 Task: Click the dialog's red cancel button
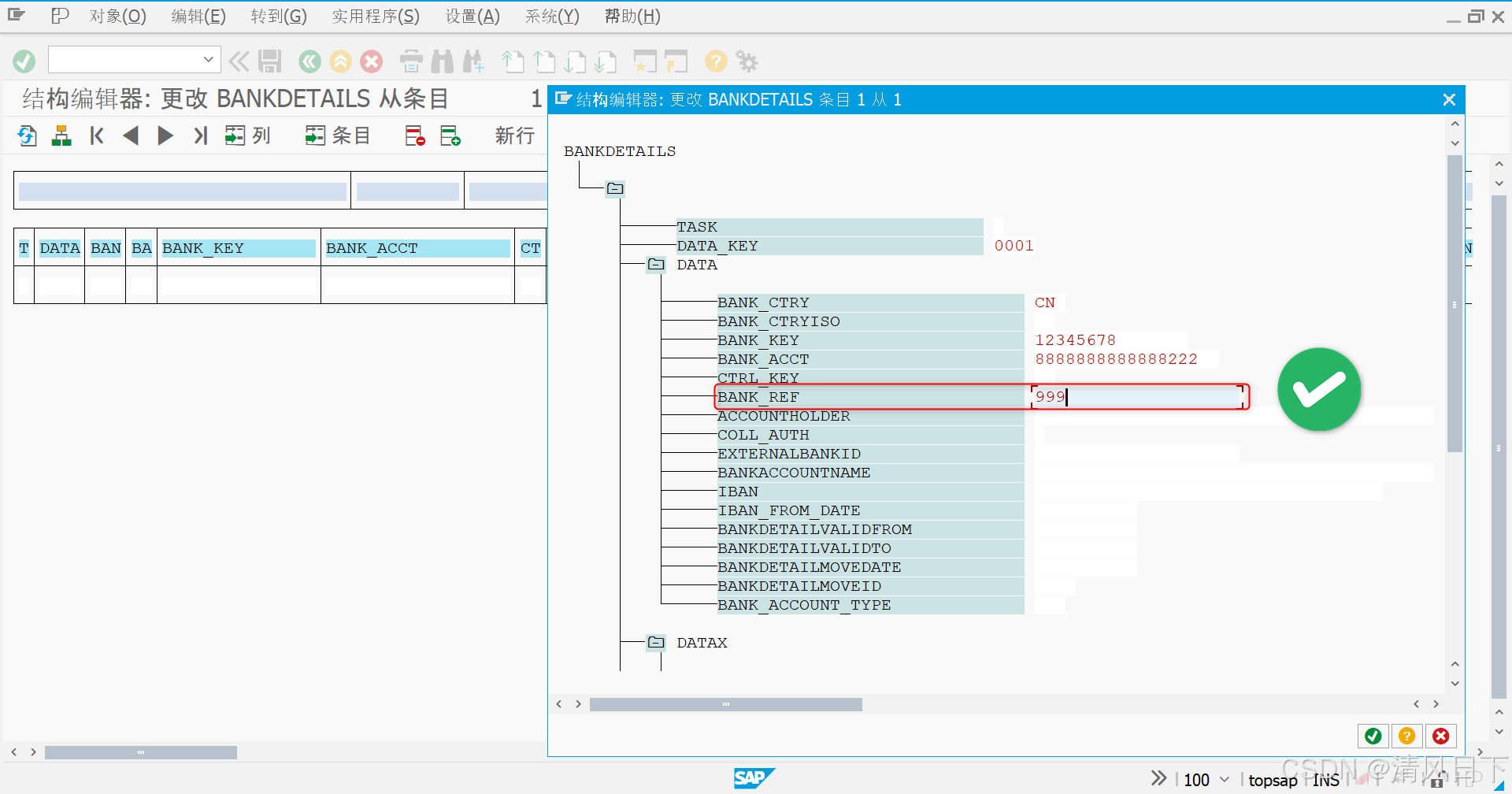(x=1441, y=736)
